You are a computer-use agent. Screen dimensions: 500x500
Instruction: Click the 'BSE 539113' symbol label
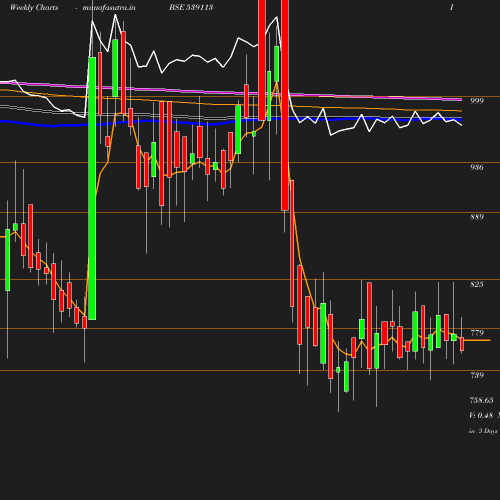click(191, 7)
